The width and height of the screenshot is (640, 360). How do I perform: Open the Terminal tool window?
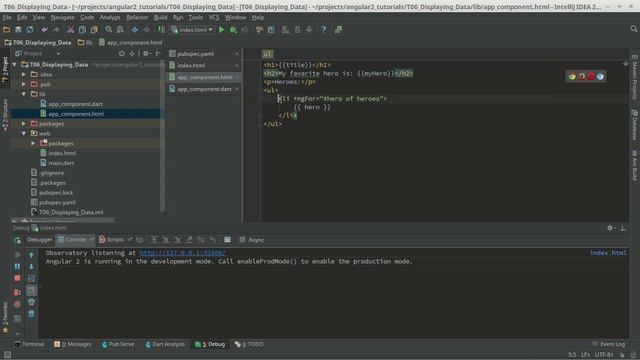tap(29, 344)
